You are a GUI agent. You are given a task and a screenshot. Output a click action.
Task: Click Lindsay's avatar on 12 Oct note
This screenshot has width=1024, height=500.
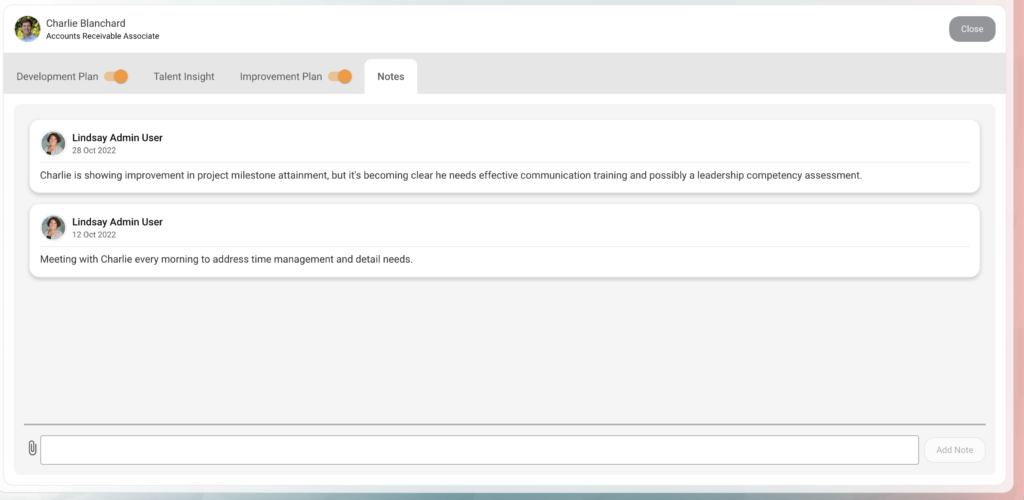pos(53,228)
